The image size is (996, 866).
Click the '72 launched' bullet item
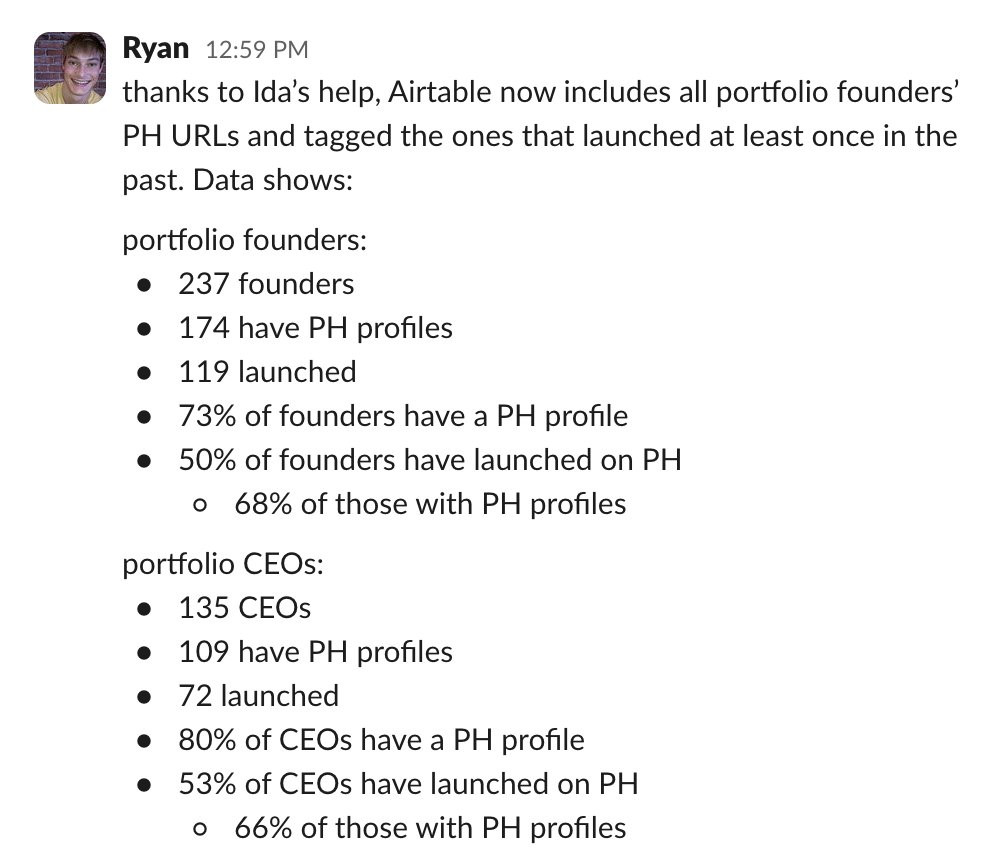click(259, 696)
